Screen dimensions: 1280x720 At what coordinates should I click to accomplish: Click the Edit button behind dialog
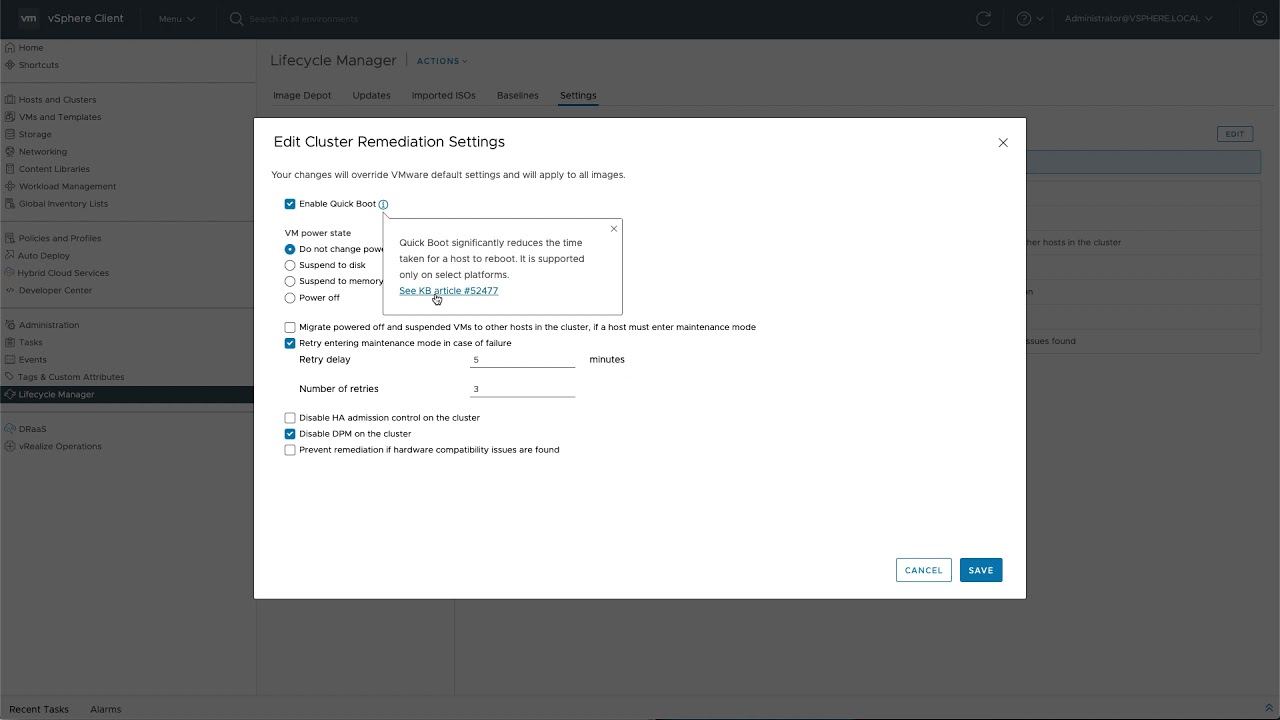1235,134
